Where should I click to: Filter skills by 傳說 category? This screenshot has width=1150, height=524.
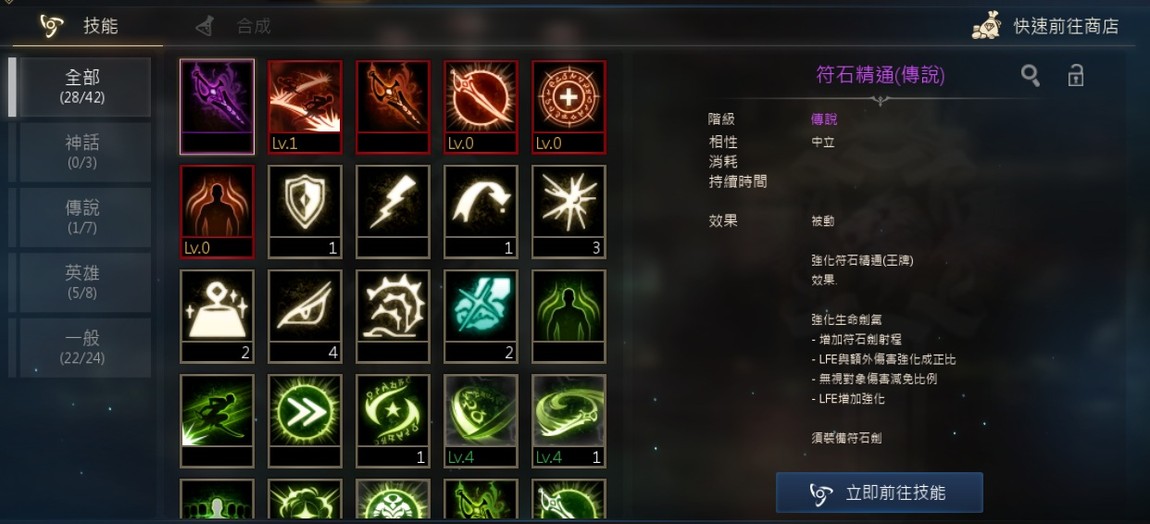82,217
